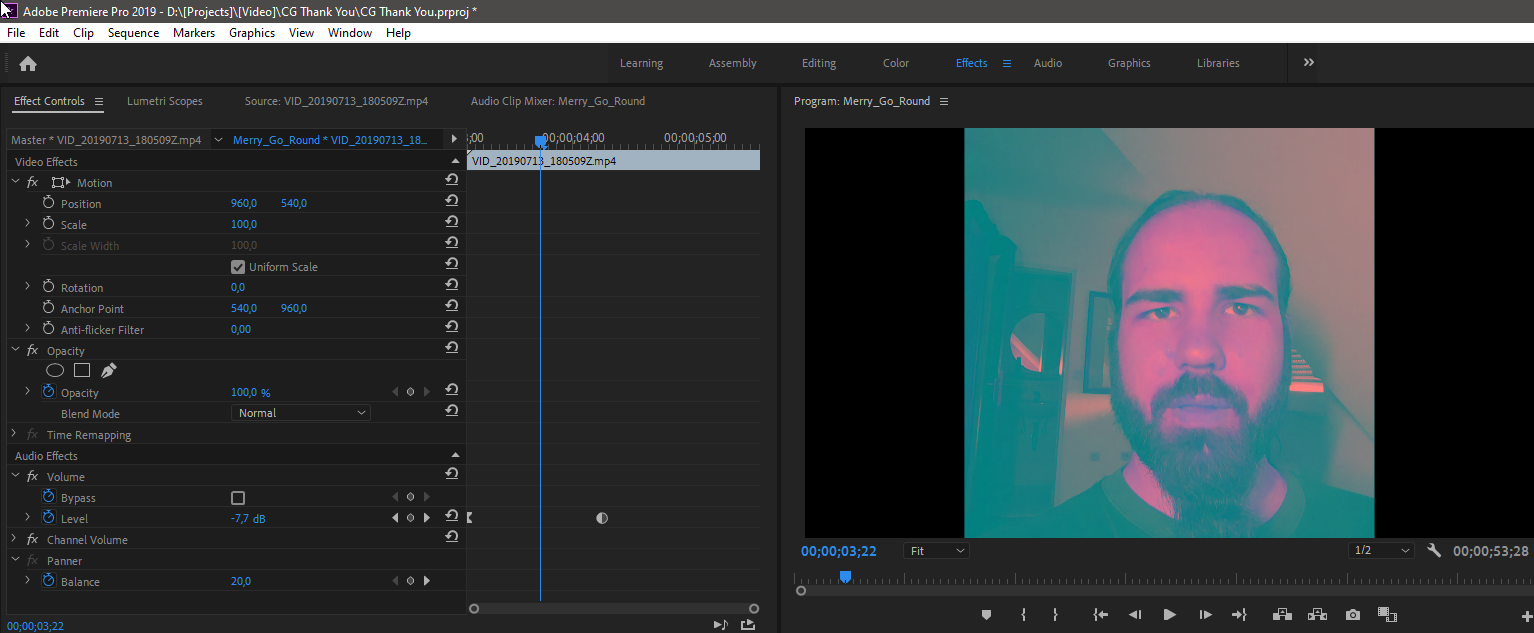
Task: Step back one frame
Action: [1135, 615]
